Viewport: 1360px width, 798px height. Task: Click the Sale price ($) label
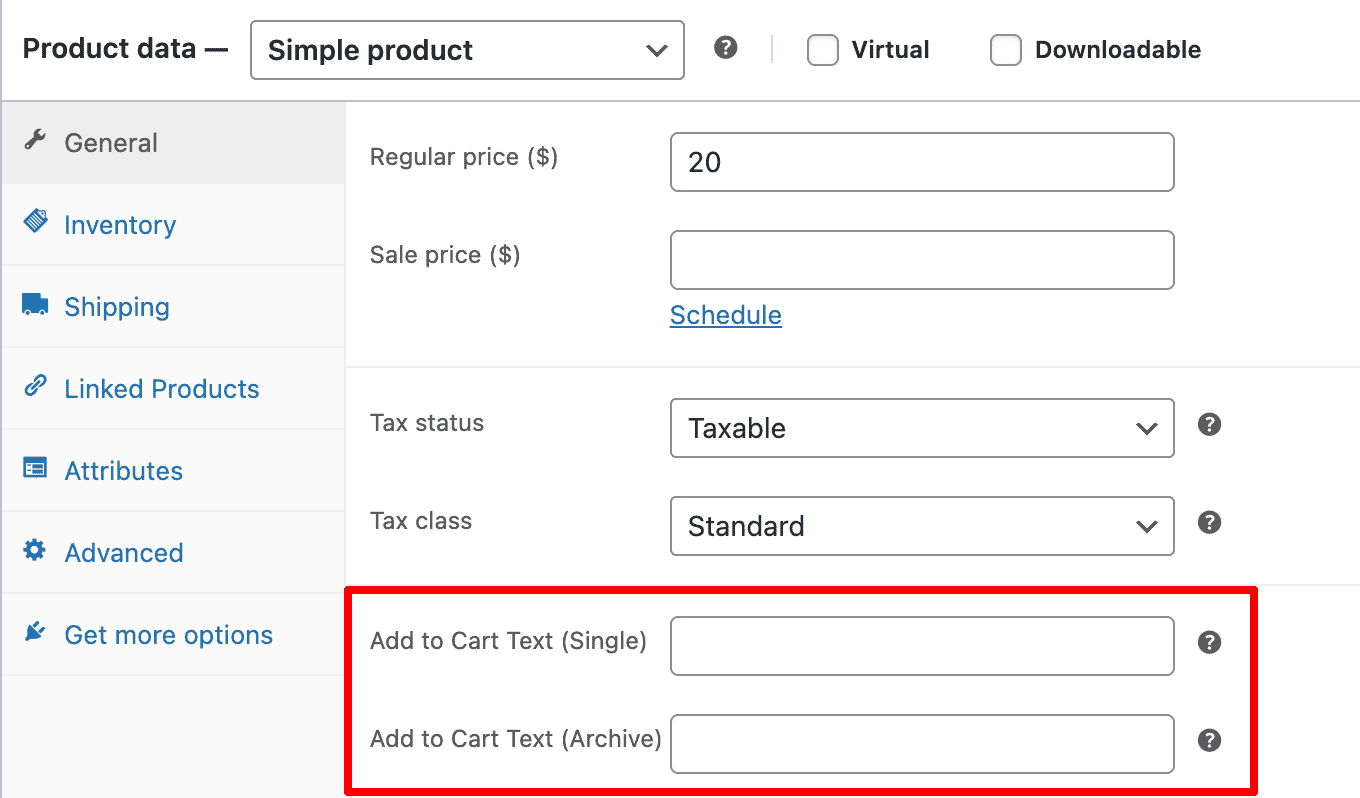coord(445,255)
